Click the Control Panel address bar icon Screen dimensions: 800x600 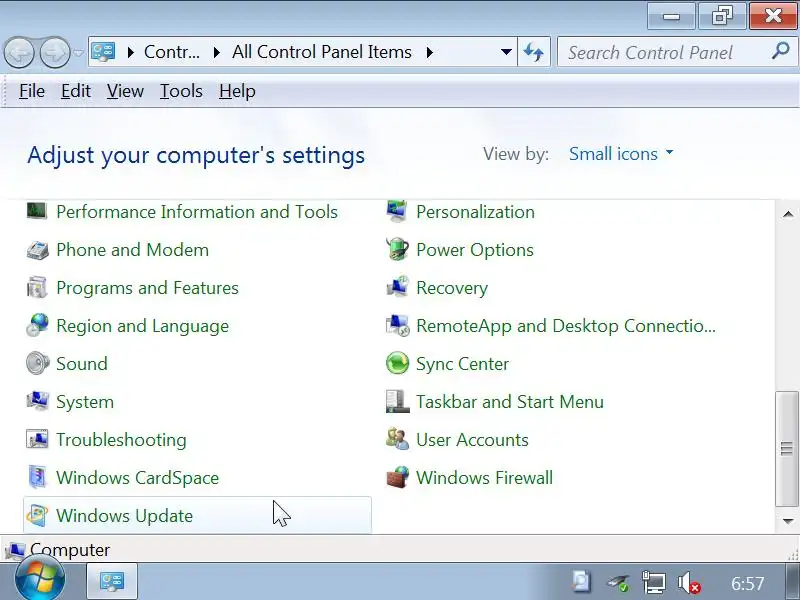[x=104, y=52]
